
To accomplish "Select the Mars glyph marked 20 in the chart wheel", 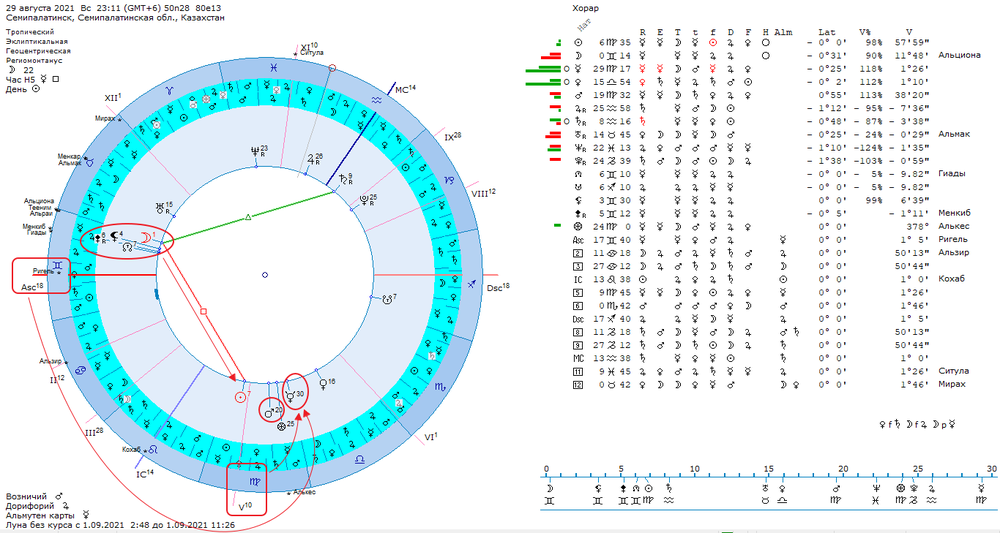I will click(x=270, y=413).
